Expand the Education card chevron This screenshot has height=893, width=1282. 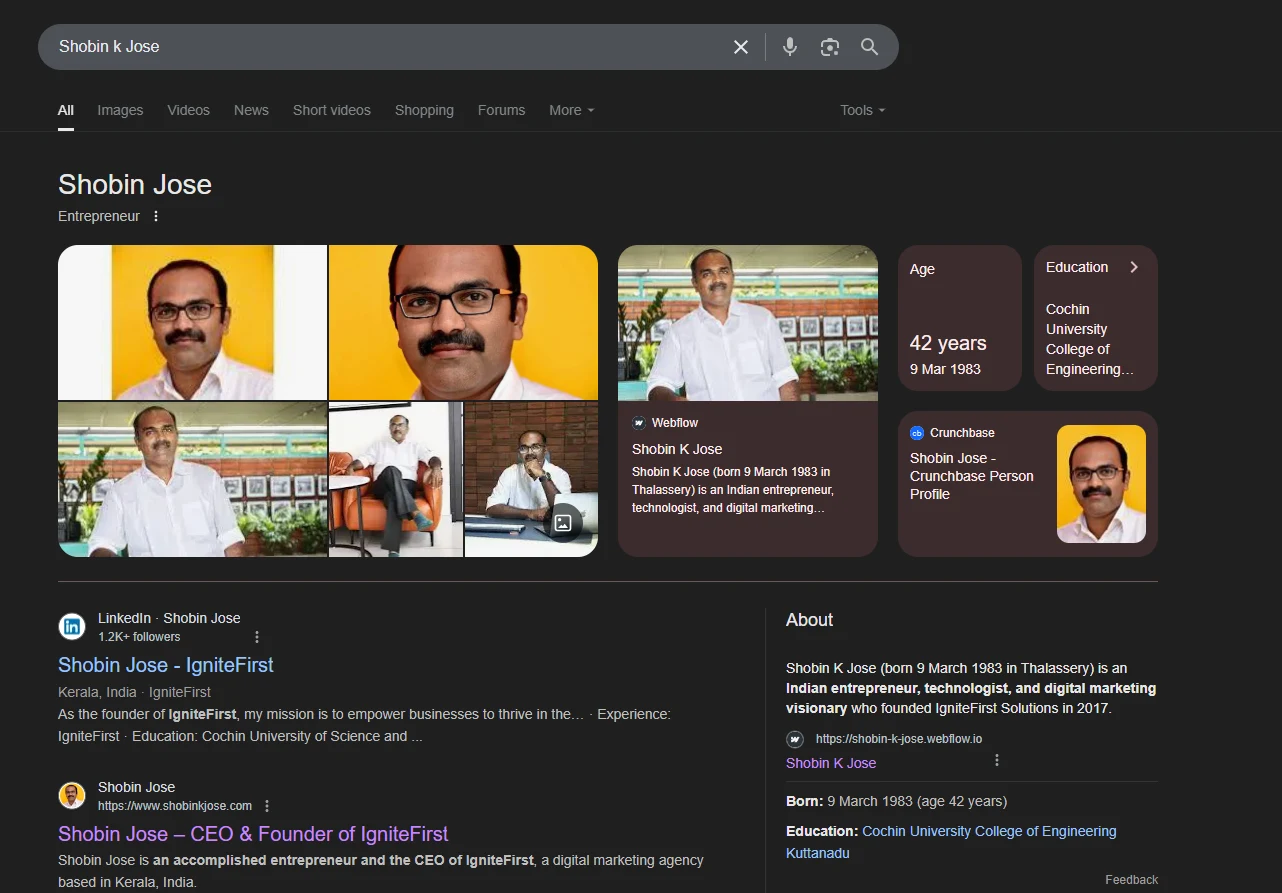(x=1134, y=267)
